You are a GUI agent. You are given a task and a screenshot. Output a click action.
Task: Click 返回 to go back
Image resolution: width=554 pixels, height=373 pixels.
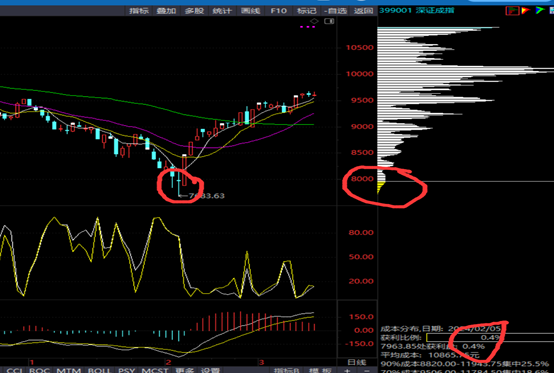click(x=364, y=11)
